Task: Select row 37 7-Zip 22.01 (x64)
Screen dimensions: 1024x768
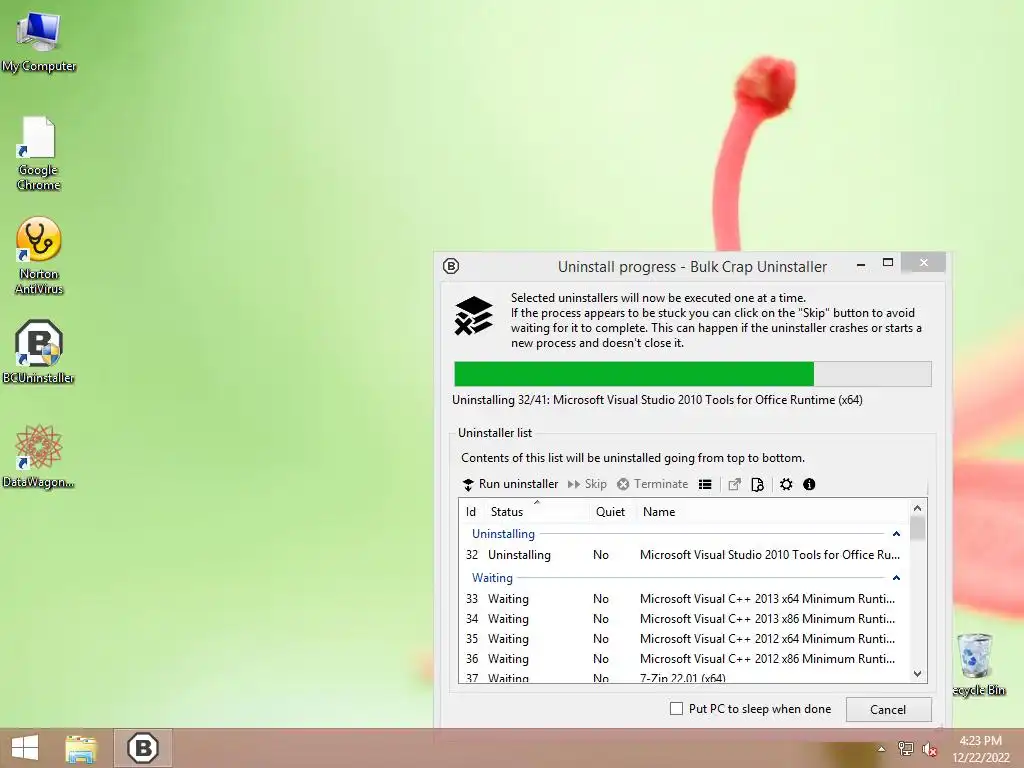Action: click(x=683, y=677)
